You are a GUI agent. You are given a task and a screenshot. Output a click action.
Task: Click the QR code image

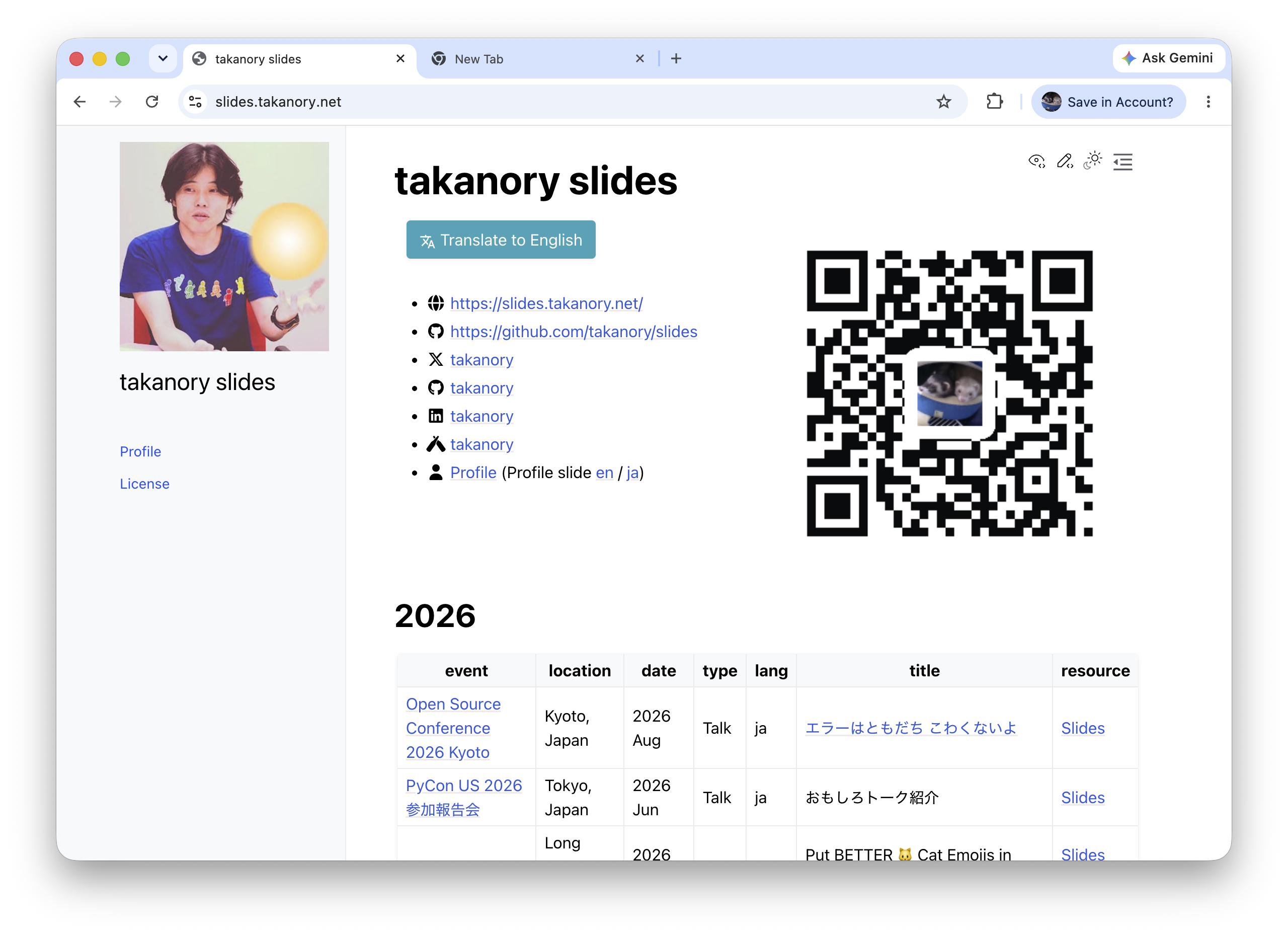[949, 393]
